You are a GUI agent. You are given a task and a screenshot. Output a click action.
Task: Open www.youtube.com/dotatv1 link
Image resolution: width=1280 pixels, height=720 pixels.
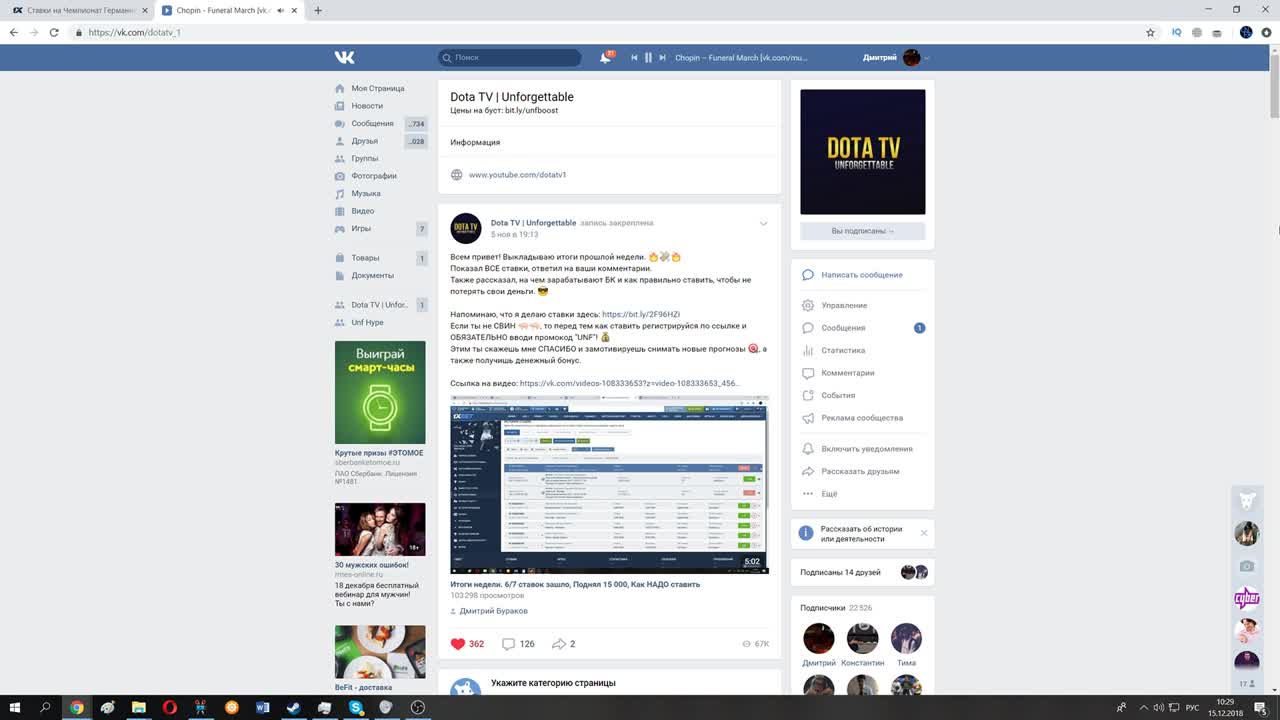pos(517,175)
